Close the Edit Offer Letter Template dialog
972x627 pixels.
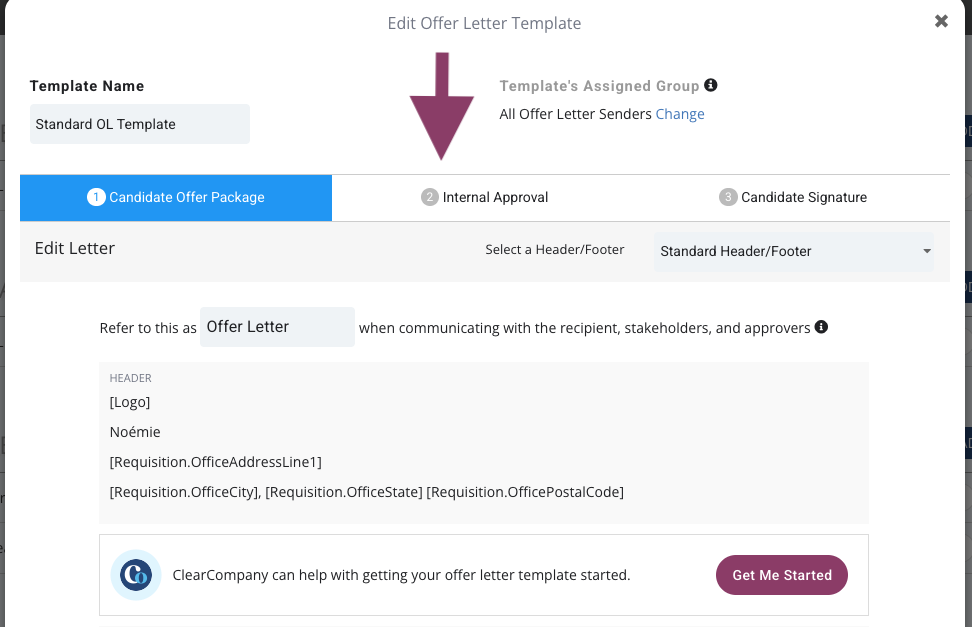click(x=941, y=22)
